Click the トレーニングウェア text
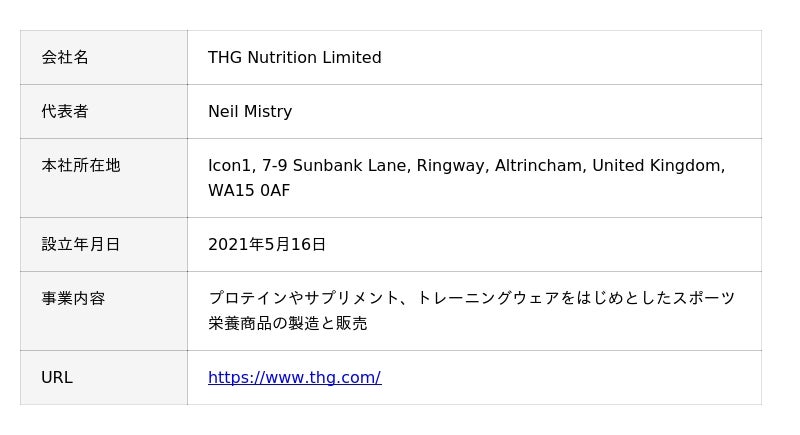Image resolution: width=800 pixels, height=435 pixels. coord(486,299)
